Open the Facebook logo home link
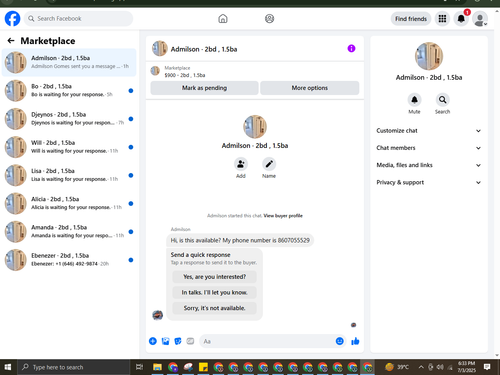This screenshot has width=500, height=375. click(x=12, y=19)
